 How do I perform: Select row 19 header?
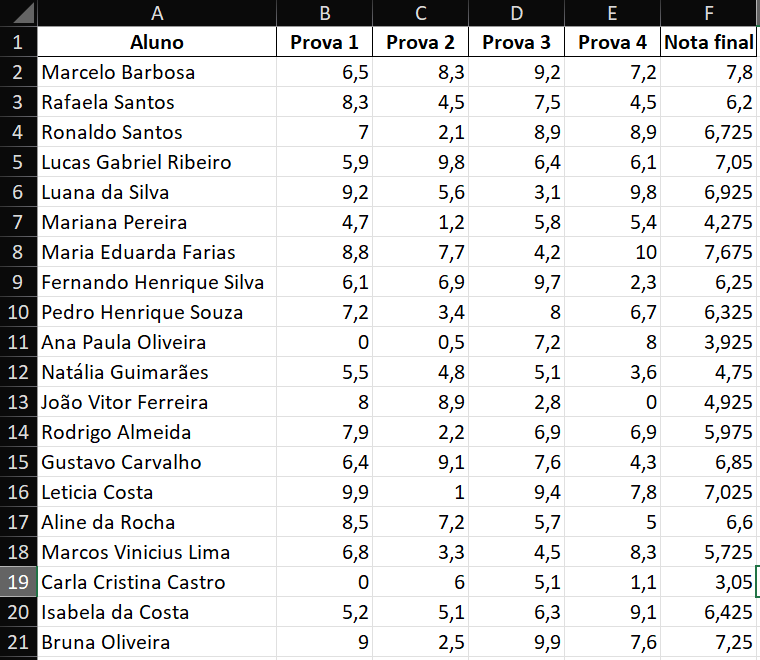click(19, 582)
